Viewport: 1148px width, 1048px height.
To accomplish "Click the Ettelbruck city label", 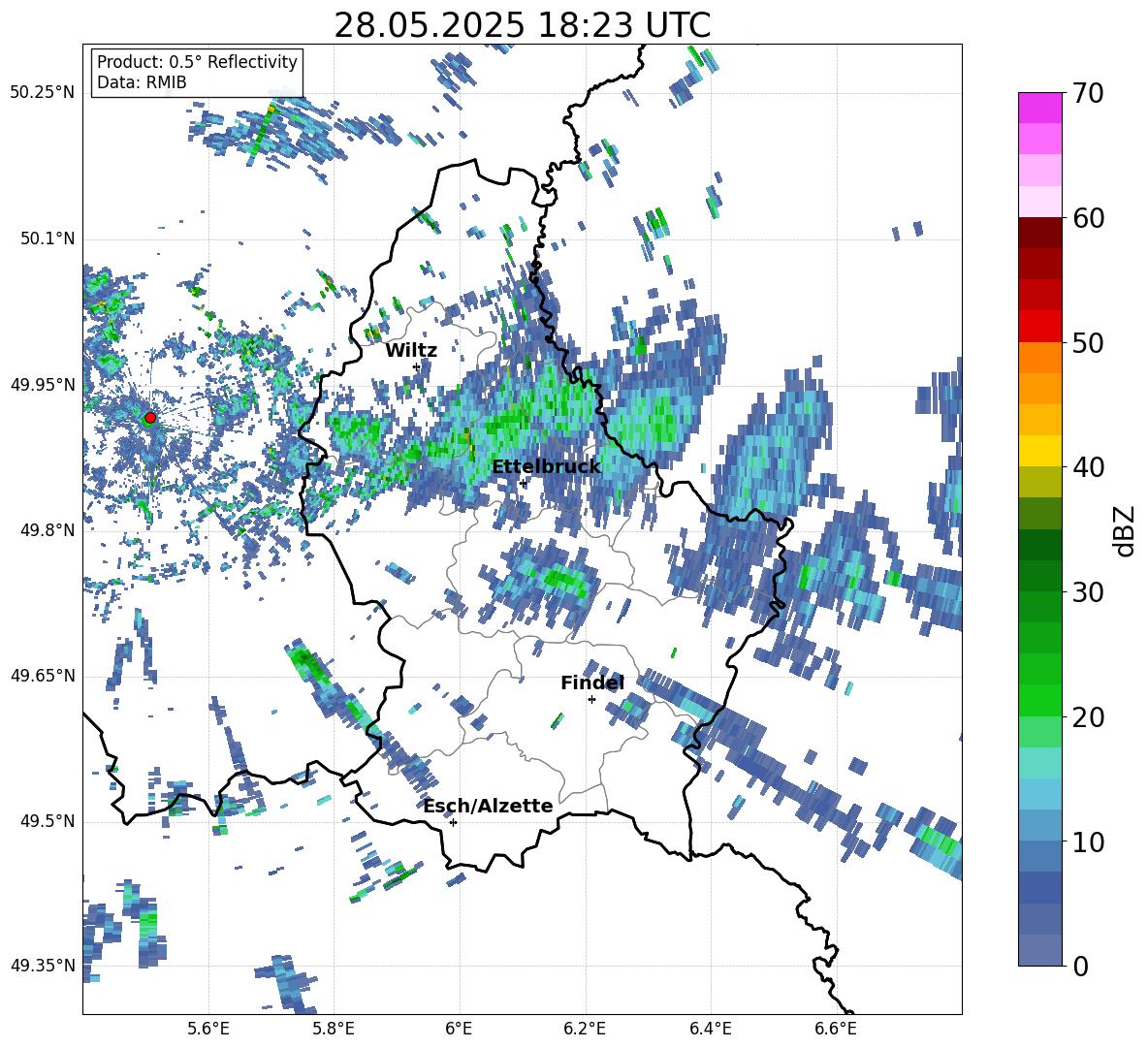I will tap(546, 467).
